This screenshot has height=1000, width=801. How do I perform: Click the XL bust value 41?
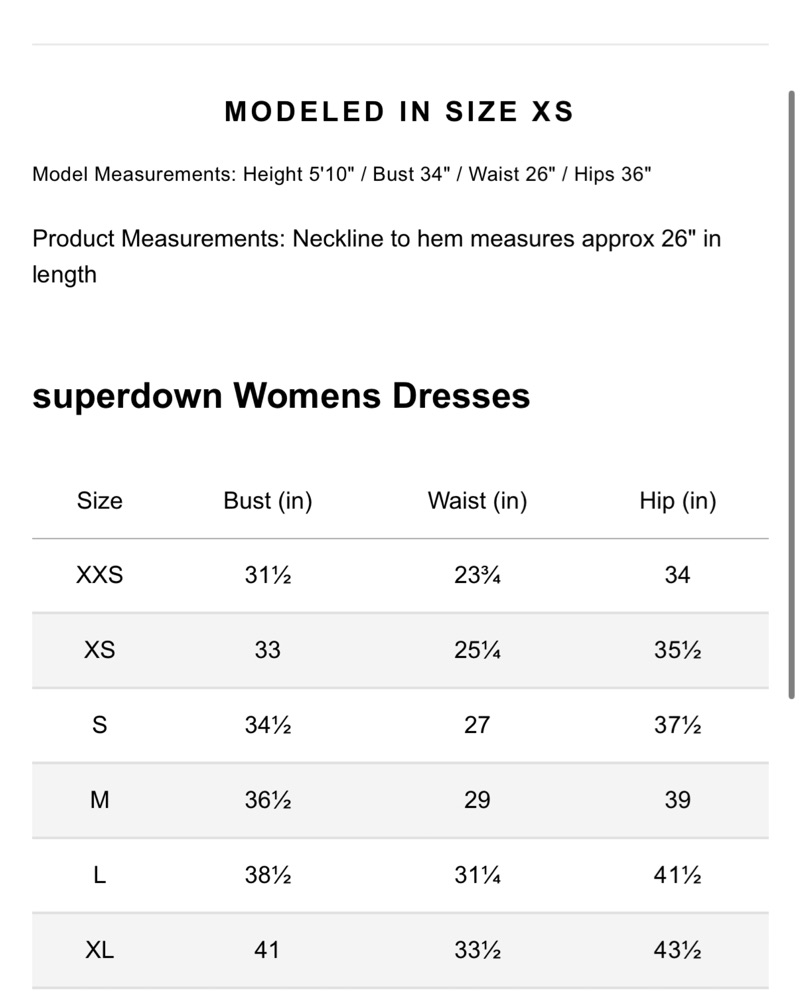tap(267, 950)
